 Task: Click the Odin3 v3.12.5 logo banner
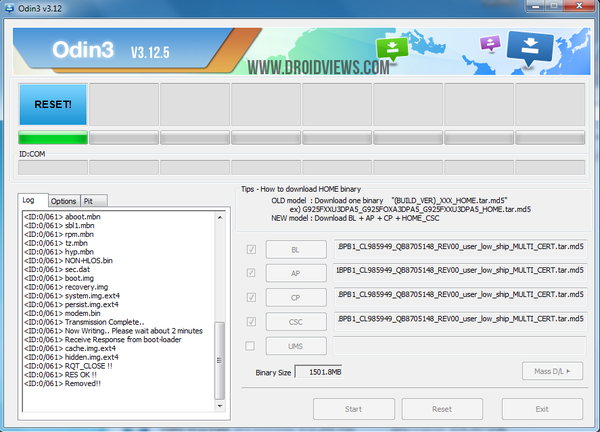tap(98, 48)
